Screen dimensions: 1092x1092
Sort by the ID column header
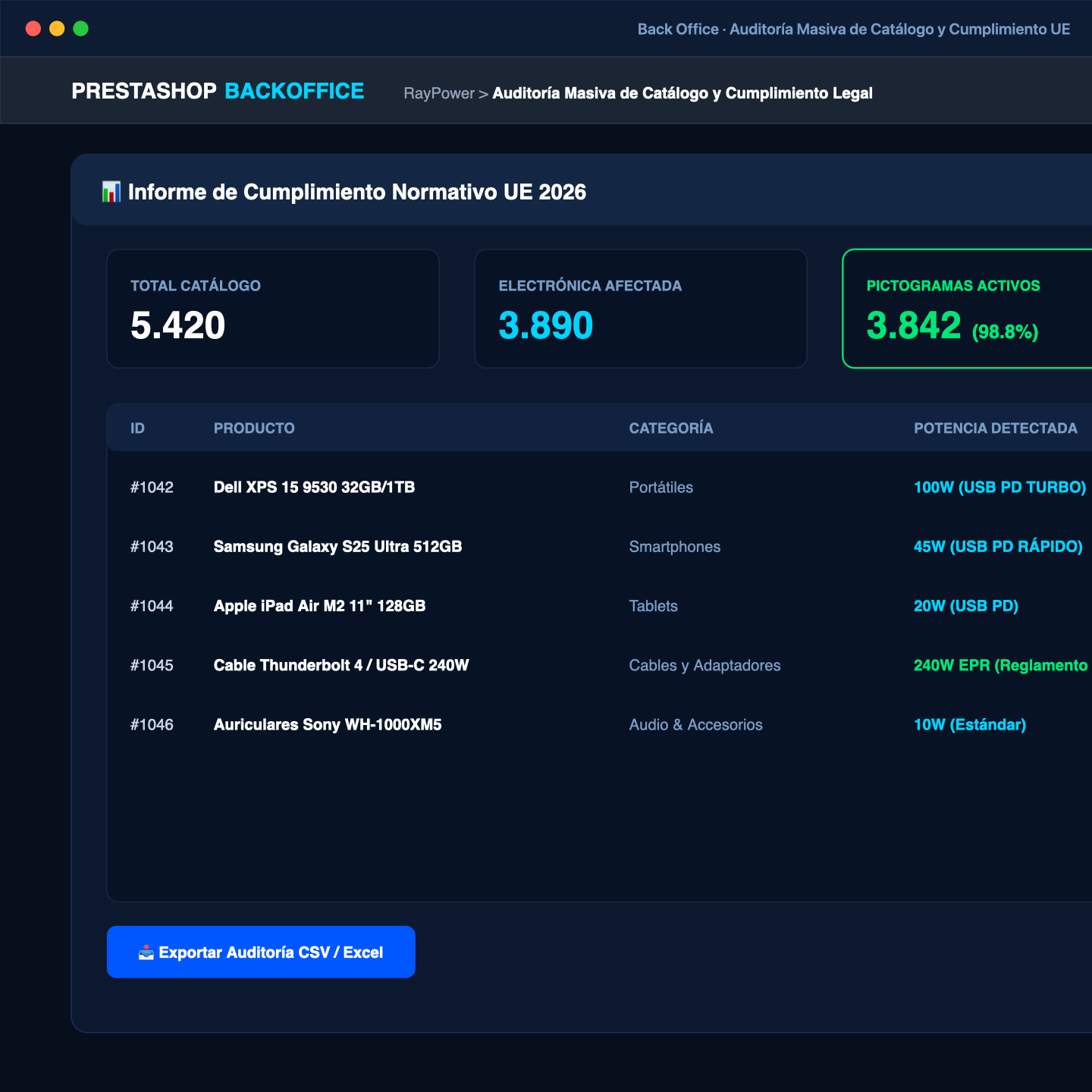click(137, 428)
